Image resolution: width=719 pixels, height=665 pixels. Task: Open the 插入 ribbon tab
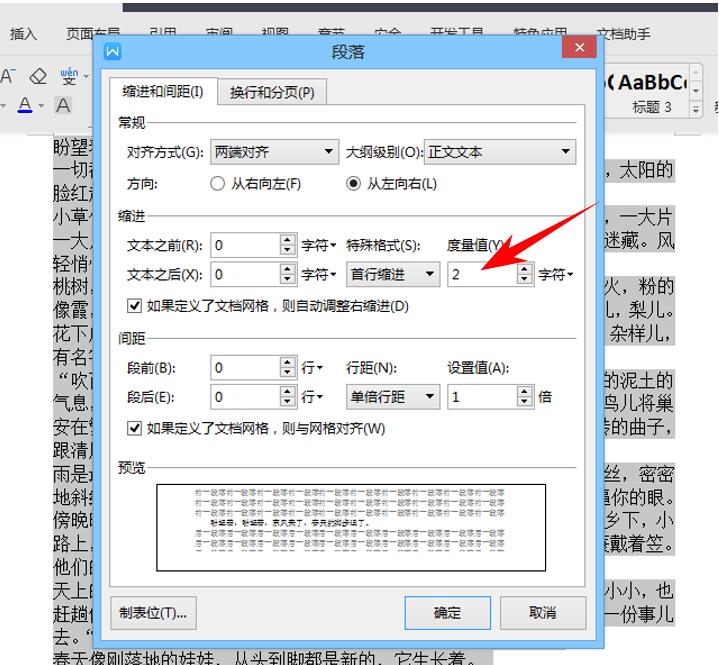click(x=23, y=34)
